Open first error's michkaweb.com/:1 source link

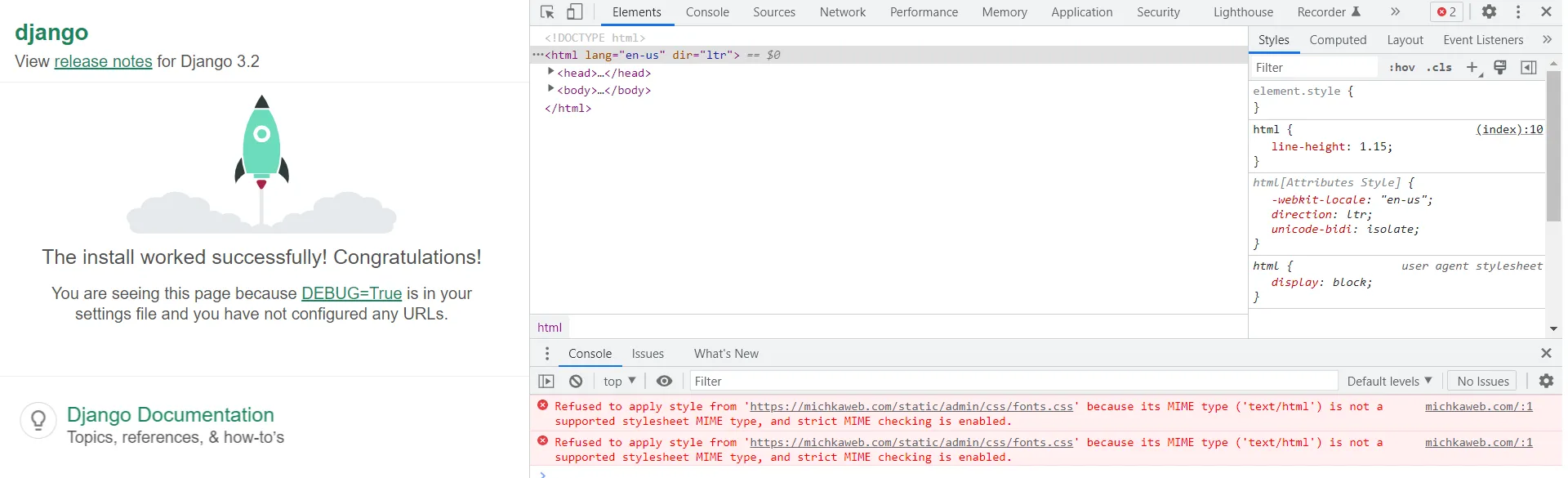(1479, 406)
